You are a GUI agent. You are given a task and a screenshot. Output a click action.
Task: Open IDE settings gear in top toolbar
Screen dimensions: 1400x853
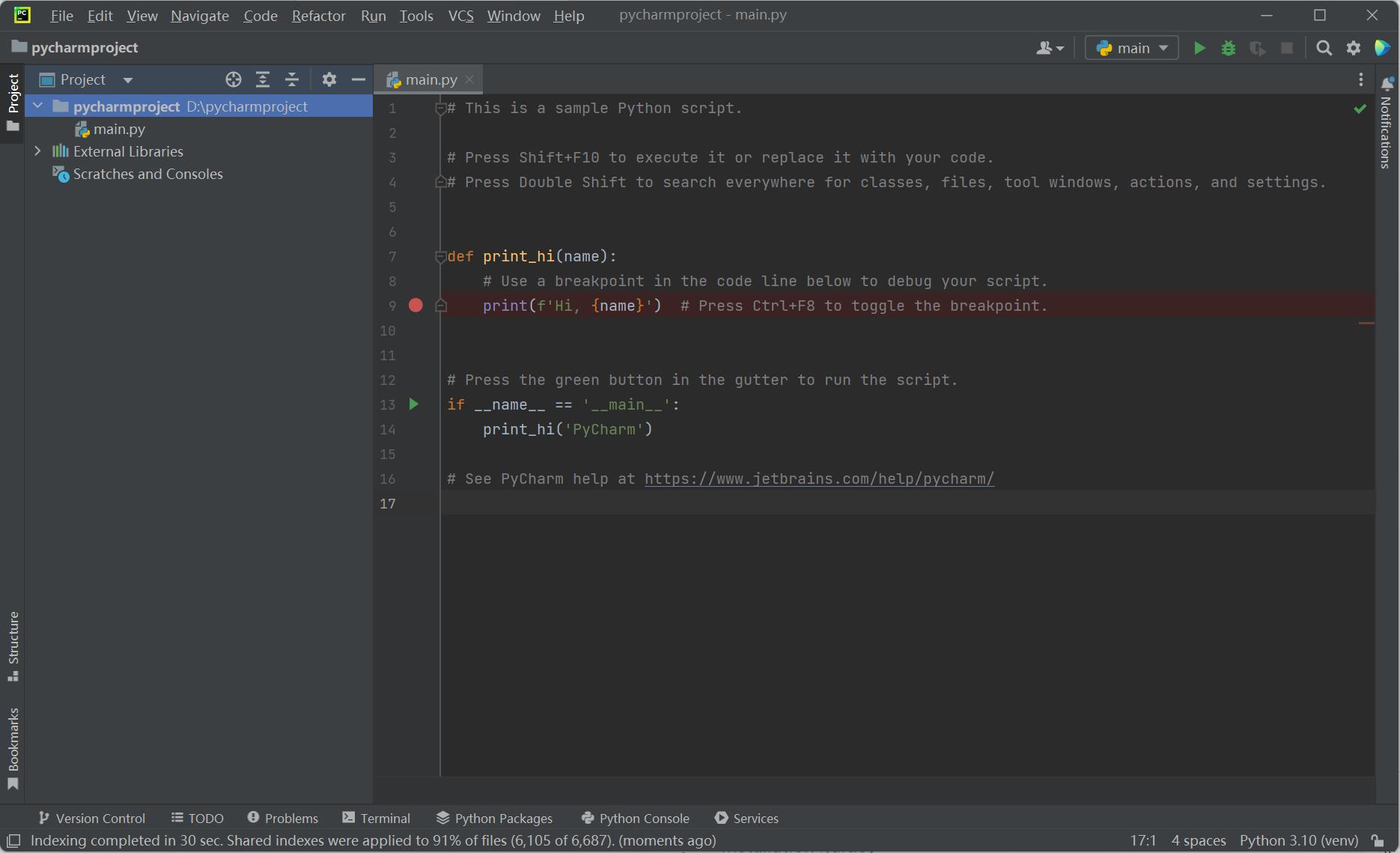tap(1353, 48)
